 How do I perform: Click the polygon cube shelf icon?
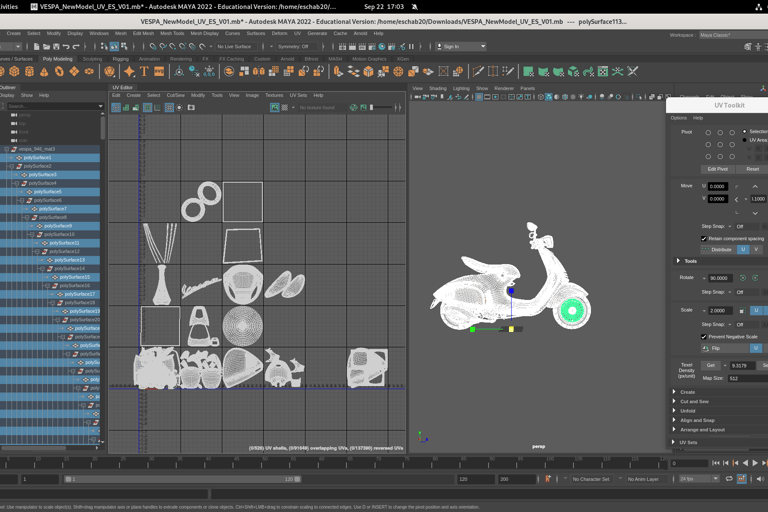click(15, 72)
